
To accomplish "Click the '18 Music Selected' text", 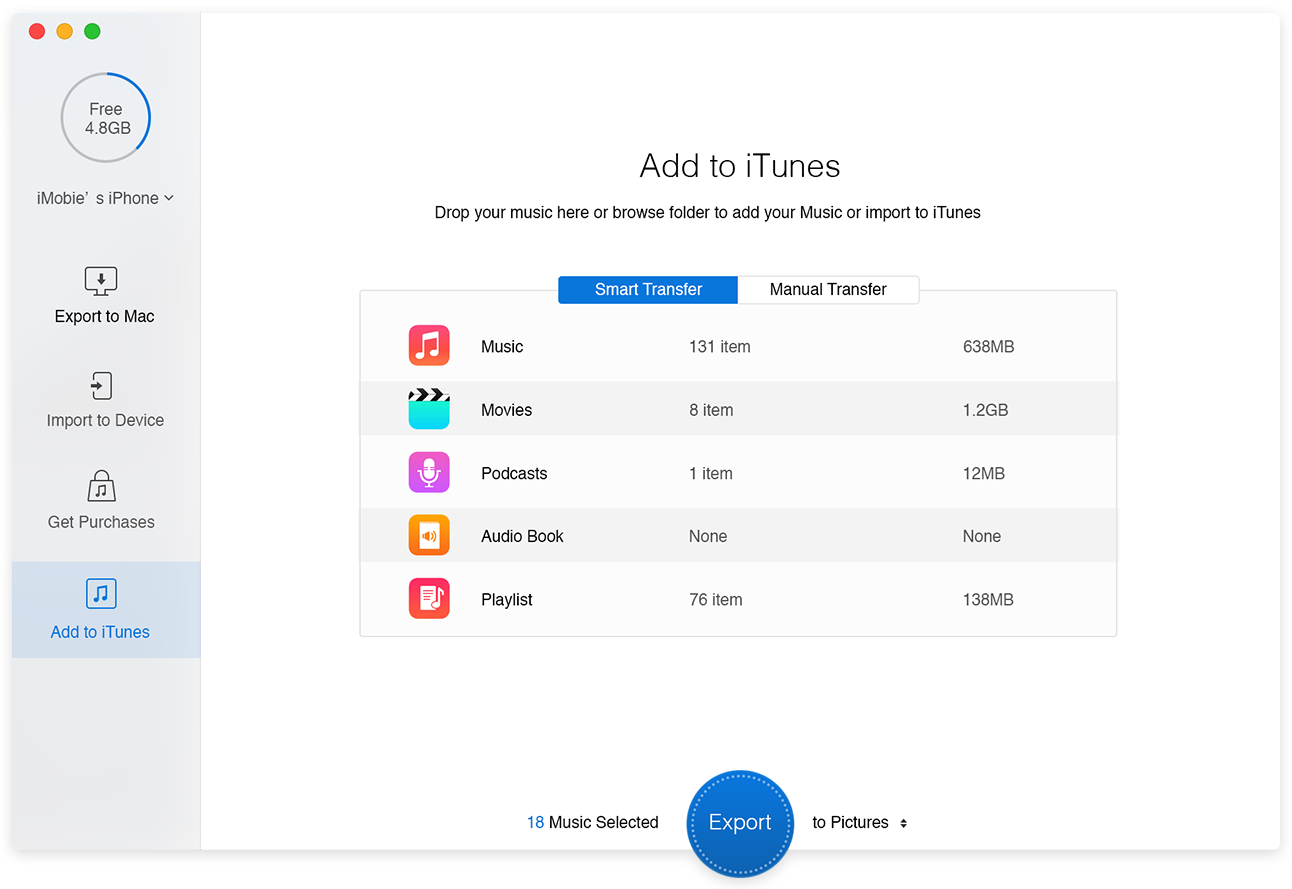I will click(x=593, y=822).
